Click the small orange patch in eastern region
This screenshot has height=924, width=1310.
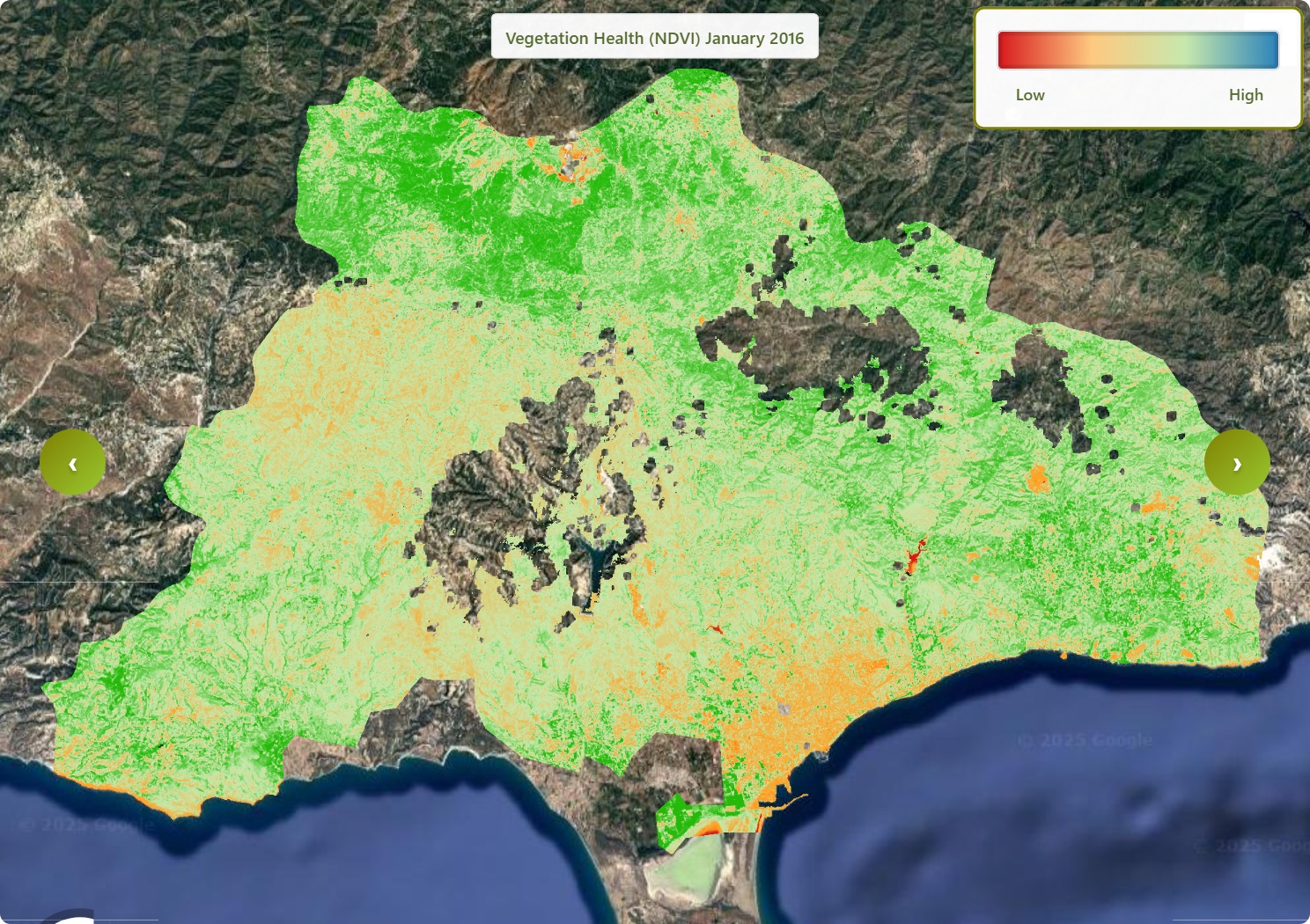[1038, 479]
